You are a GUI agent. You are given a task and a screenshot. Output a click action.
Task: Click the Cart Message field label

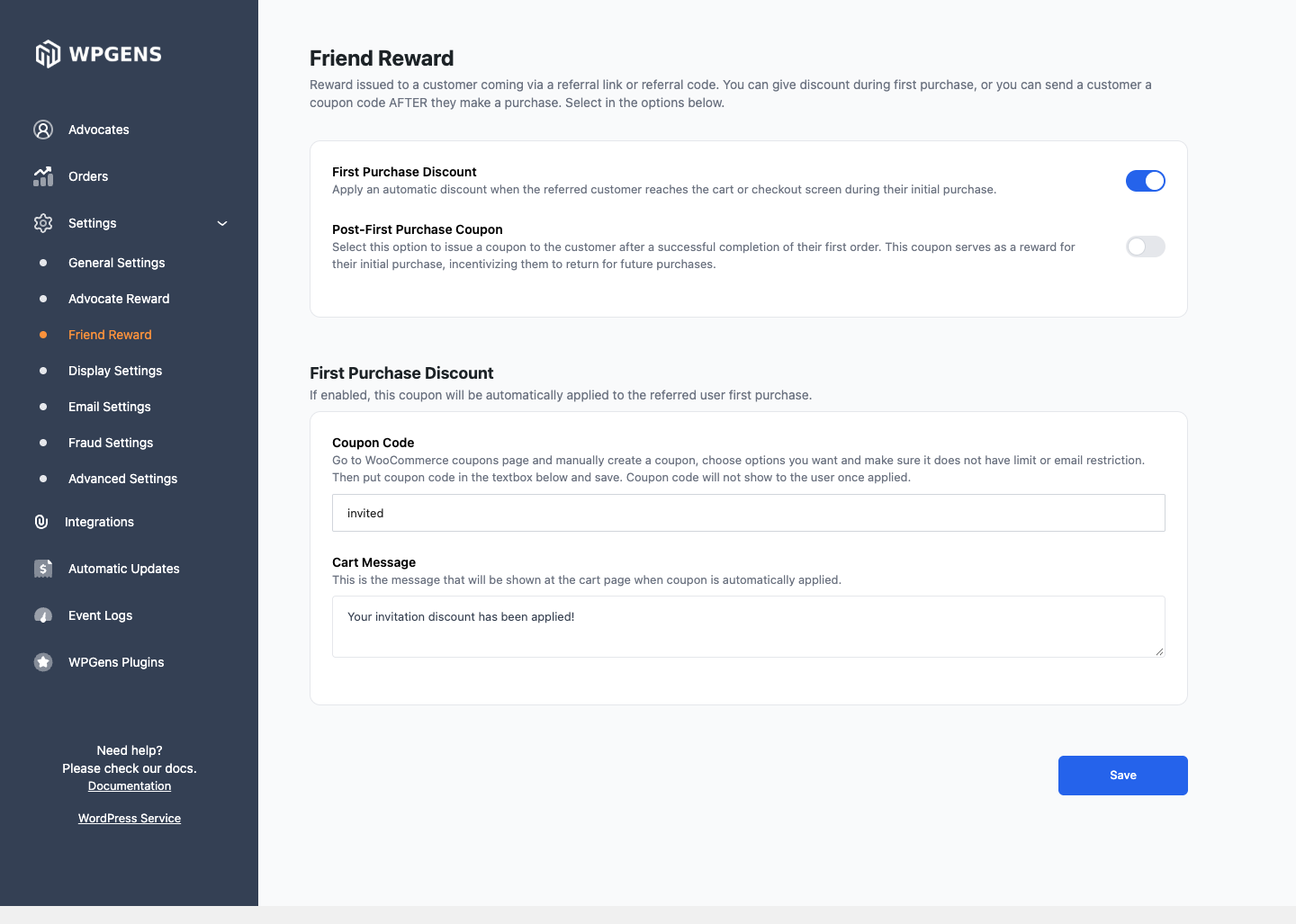click(x=374, y=562)
